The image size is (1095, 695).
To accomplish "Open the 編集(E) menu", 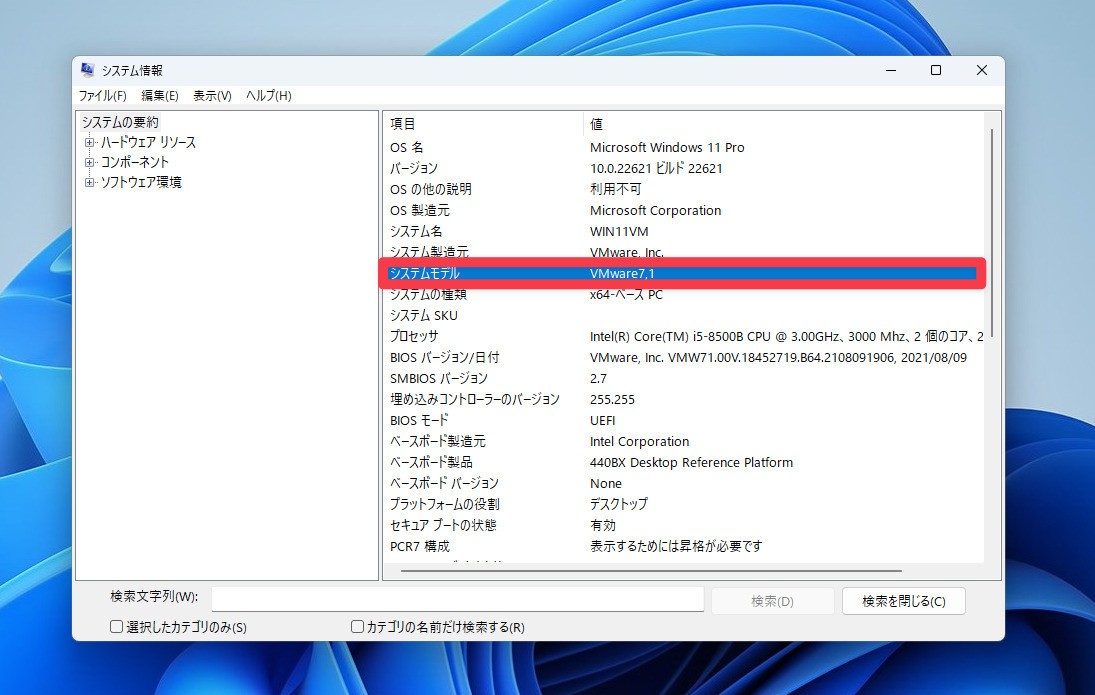I will coord(160,96).
